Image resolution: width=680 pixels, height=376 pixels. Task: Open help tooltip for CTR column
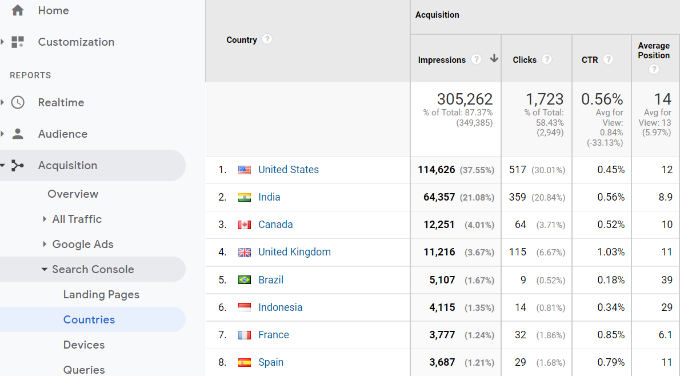click(x=608, y=59)
